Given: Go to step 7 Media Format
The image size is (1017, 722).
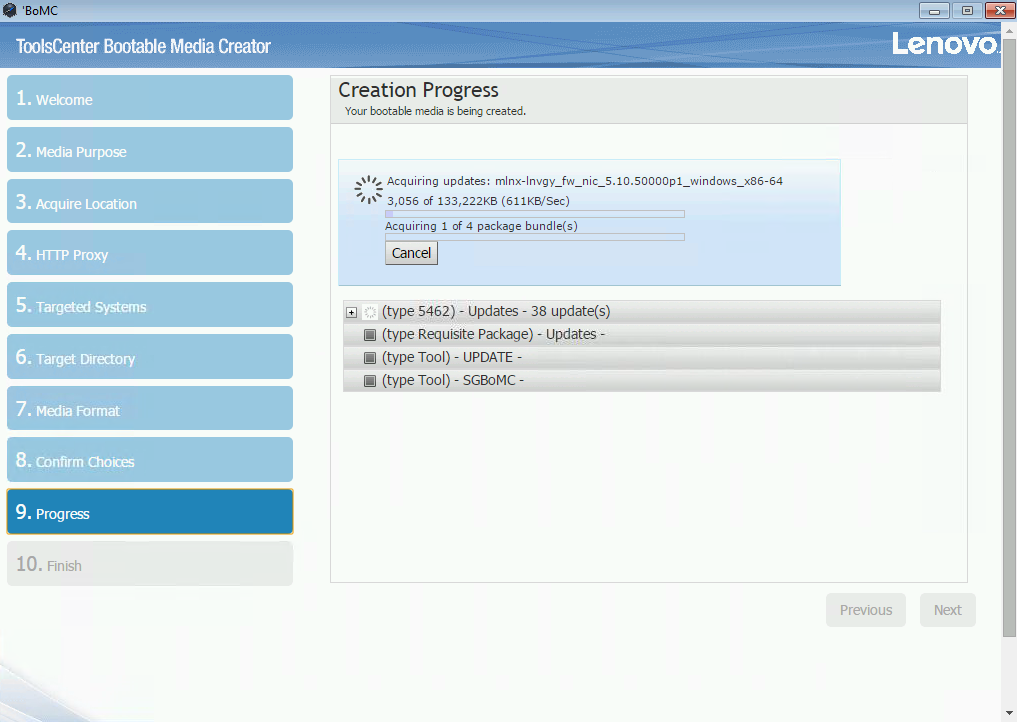Looking at the screenshot, I should [x=150, y=409].
